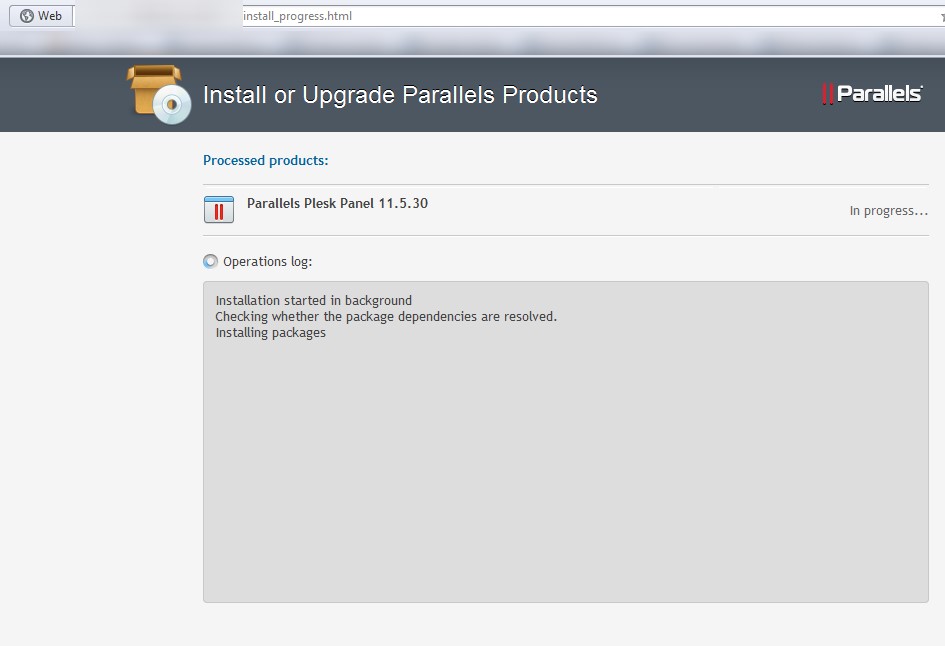Click the red Parallels bars in the logo

[827, 94]
